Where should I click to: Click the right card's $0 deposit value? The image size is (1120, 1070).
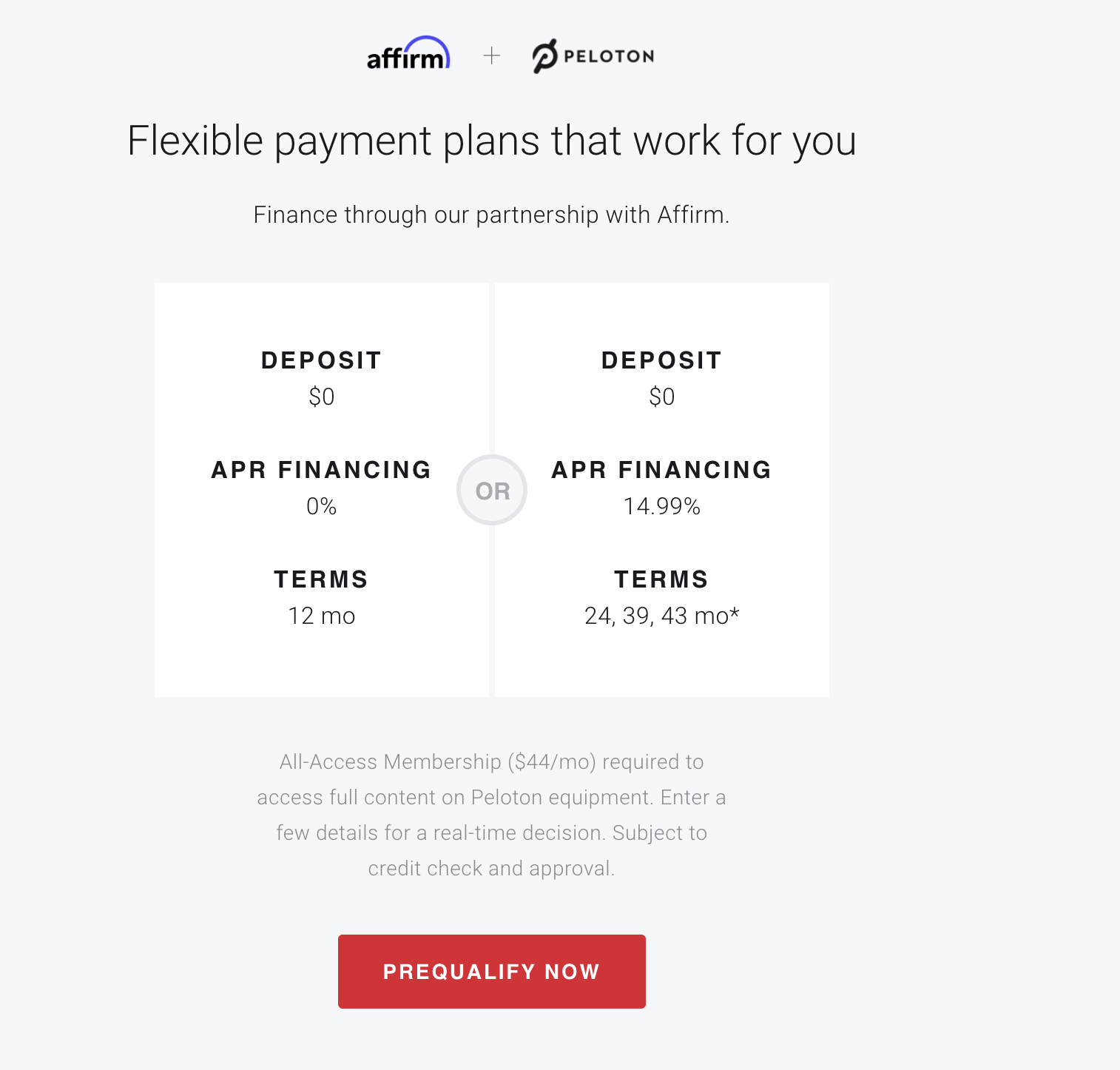click(x=662, y=397)
